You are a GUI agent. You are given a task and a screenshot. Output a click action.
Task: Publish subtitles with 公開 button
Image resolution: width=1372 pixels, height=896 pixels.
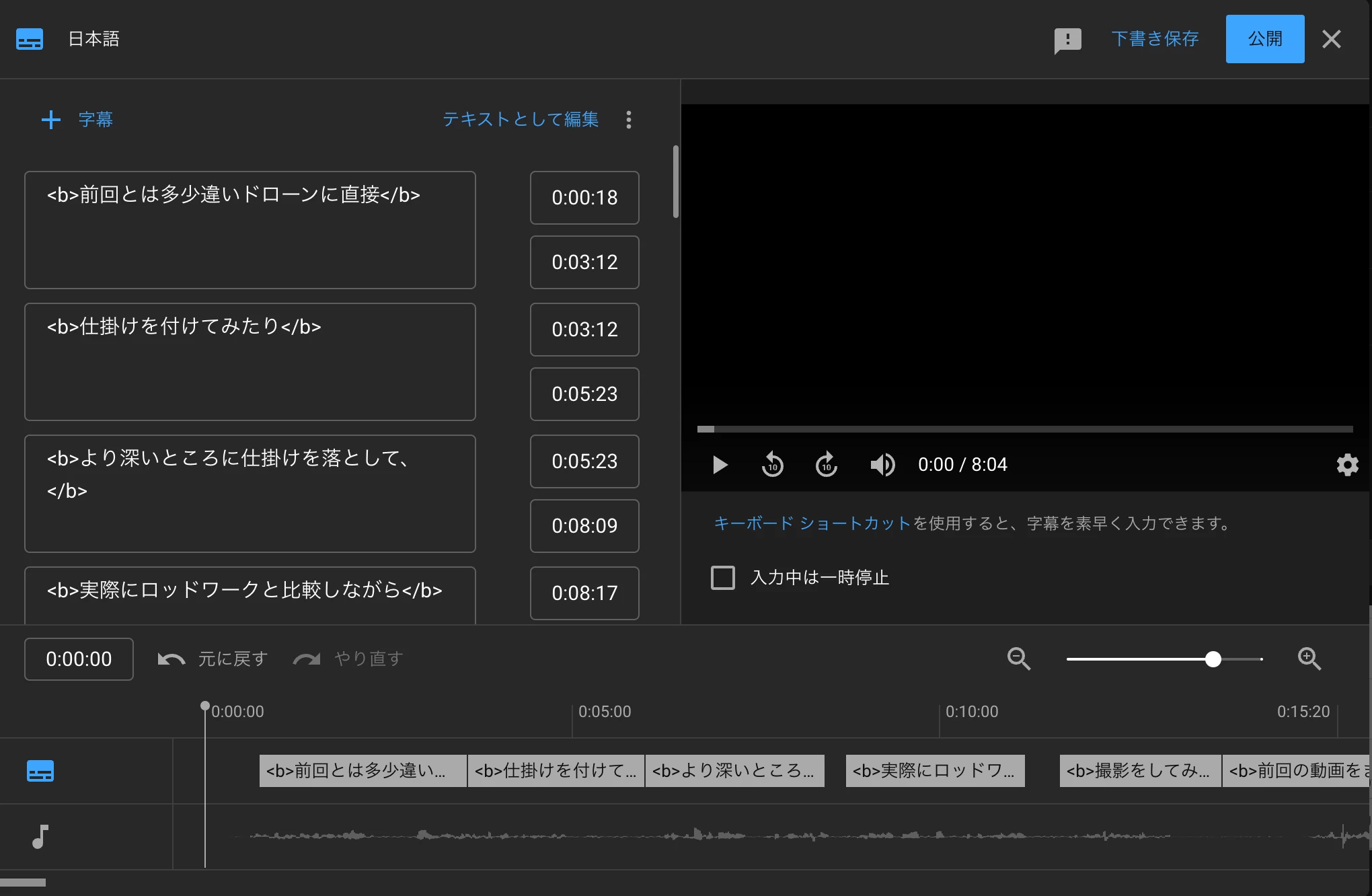(1264, 39)
